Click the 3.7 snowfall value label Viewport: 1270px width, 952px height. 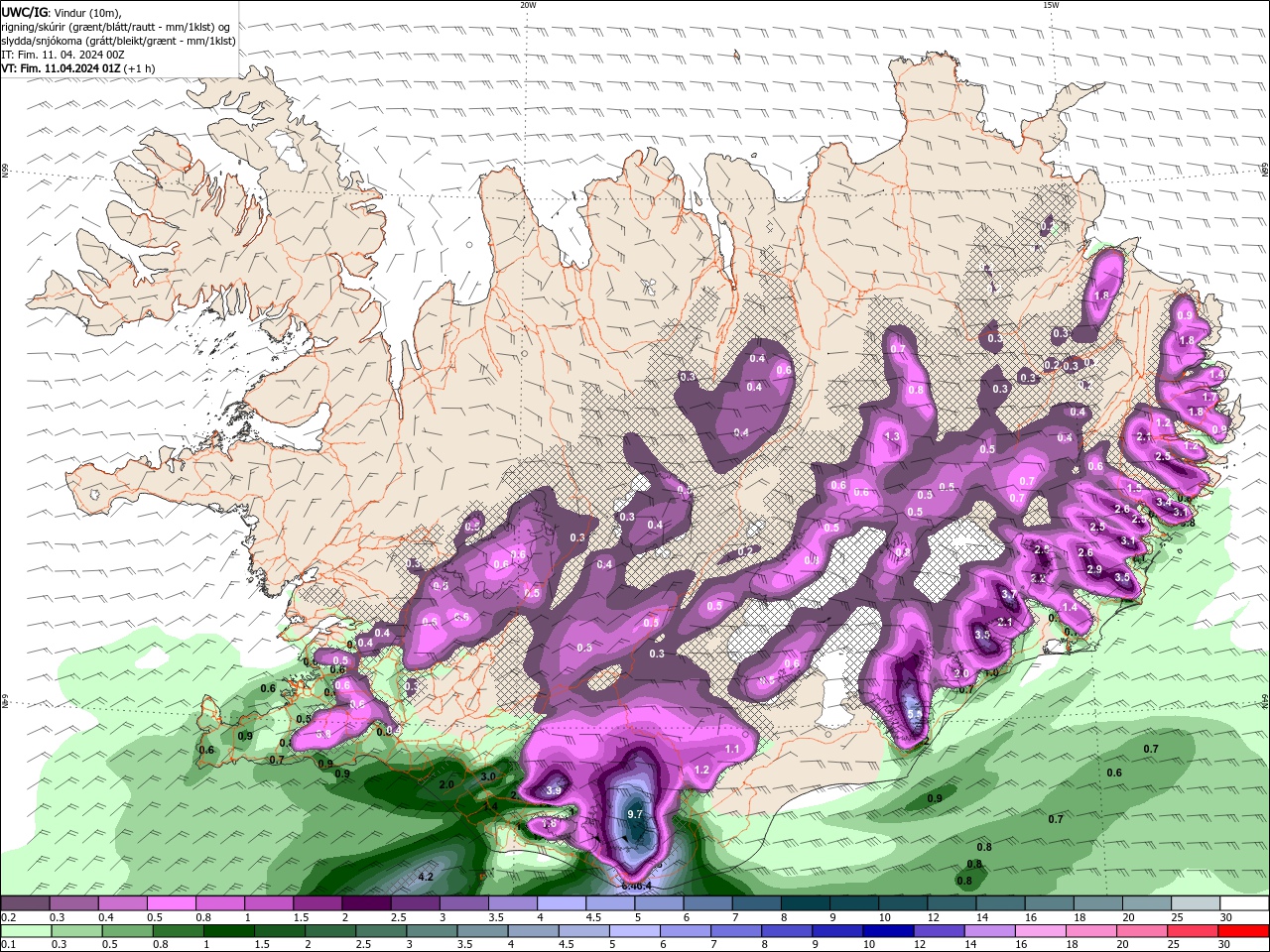point(1009,594)
